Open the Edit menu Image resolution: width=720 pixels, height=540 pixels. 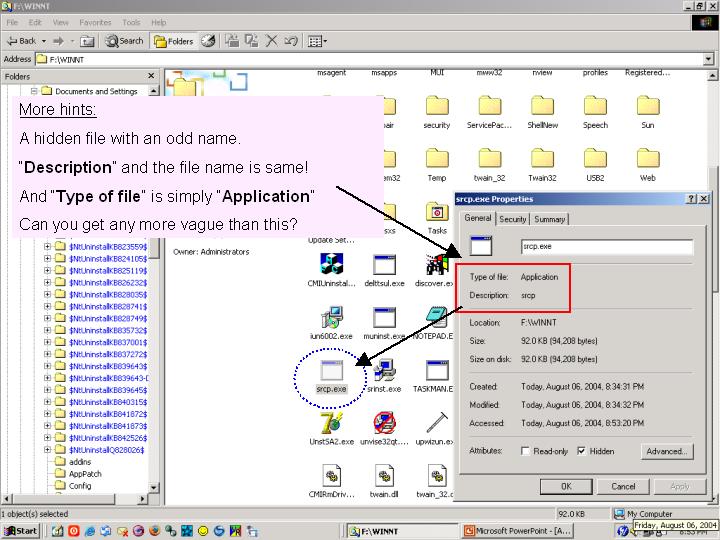point(35,22)
